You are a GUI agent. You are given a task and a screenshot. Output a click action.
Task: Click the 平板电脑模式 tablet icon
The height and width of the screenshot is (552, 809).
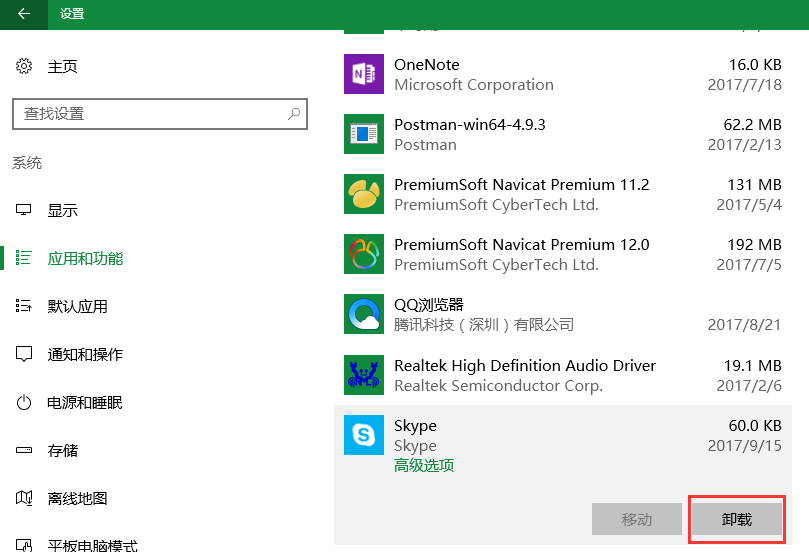pos(24,545)
